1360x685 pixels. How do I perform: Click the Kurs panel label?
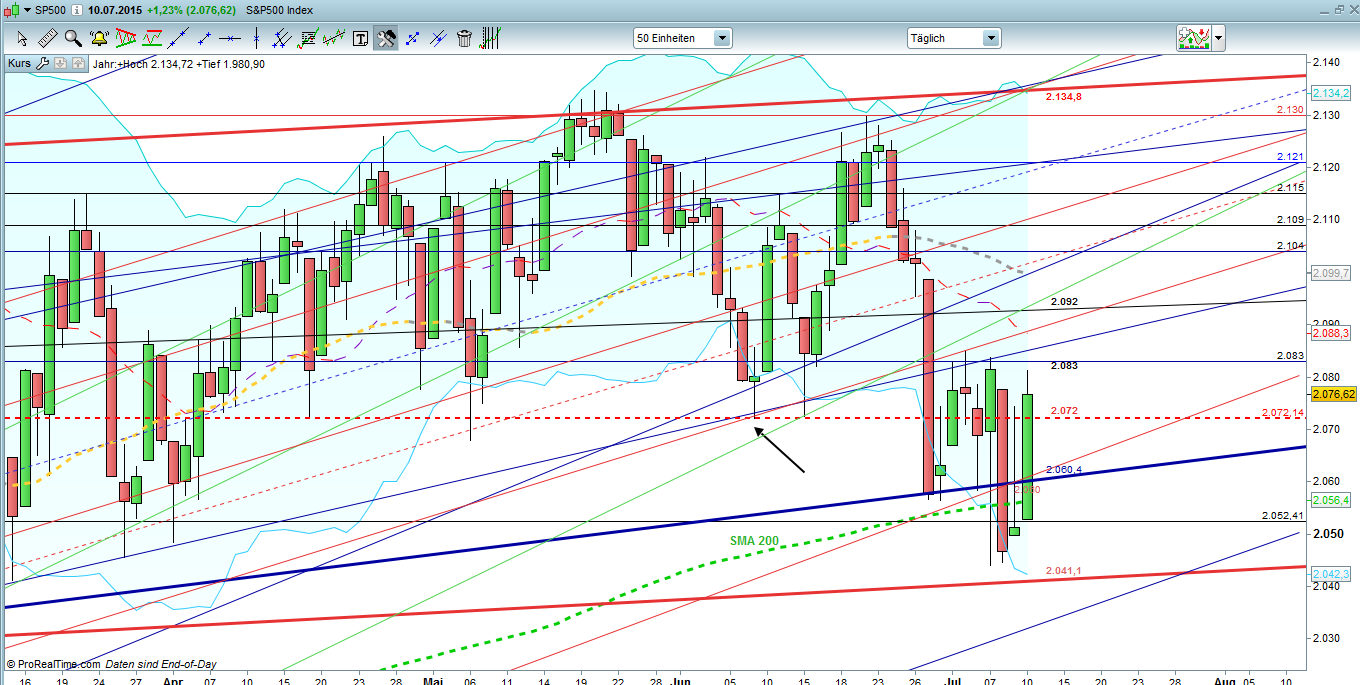(x=19, y=64)
